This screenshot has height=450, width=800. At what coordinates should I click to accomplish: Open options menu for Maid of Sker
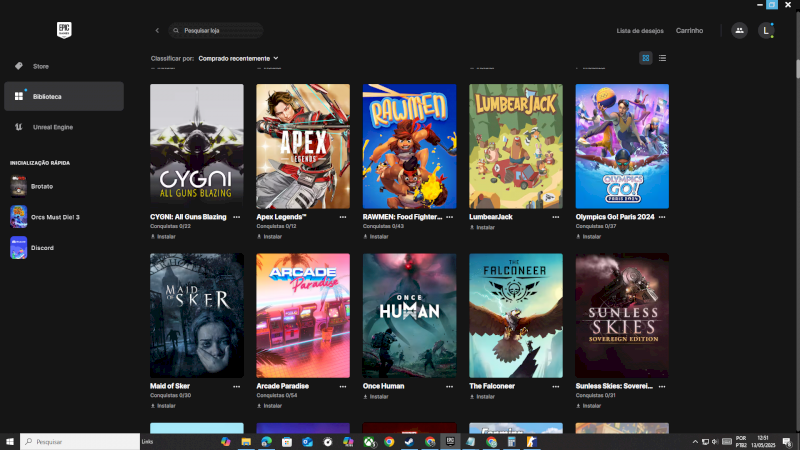pos(237,386)
